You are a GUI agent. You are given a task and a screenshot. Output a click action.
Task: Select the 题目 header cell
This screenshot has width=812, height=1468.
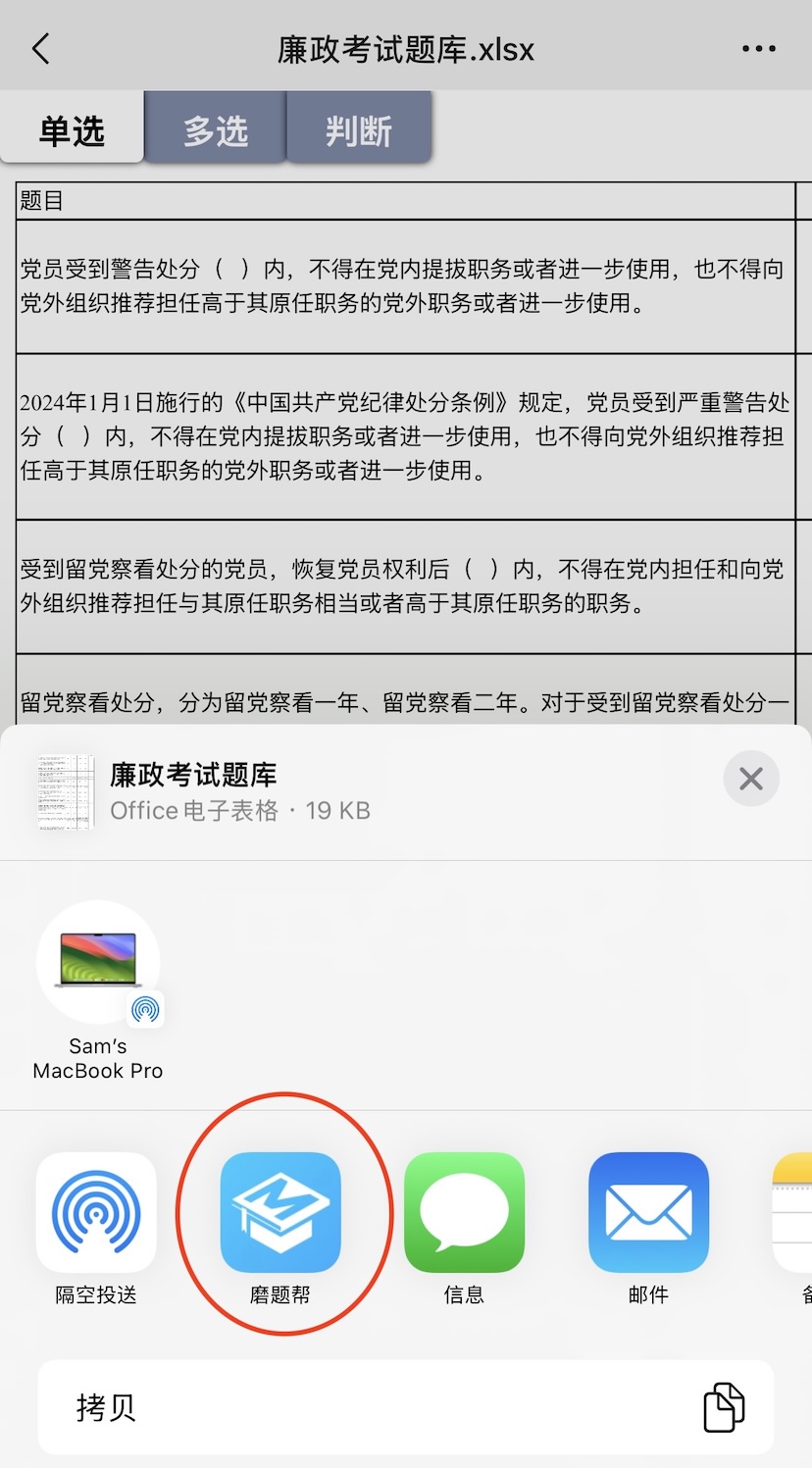(x=405, y=200)
